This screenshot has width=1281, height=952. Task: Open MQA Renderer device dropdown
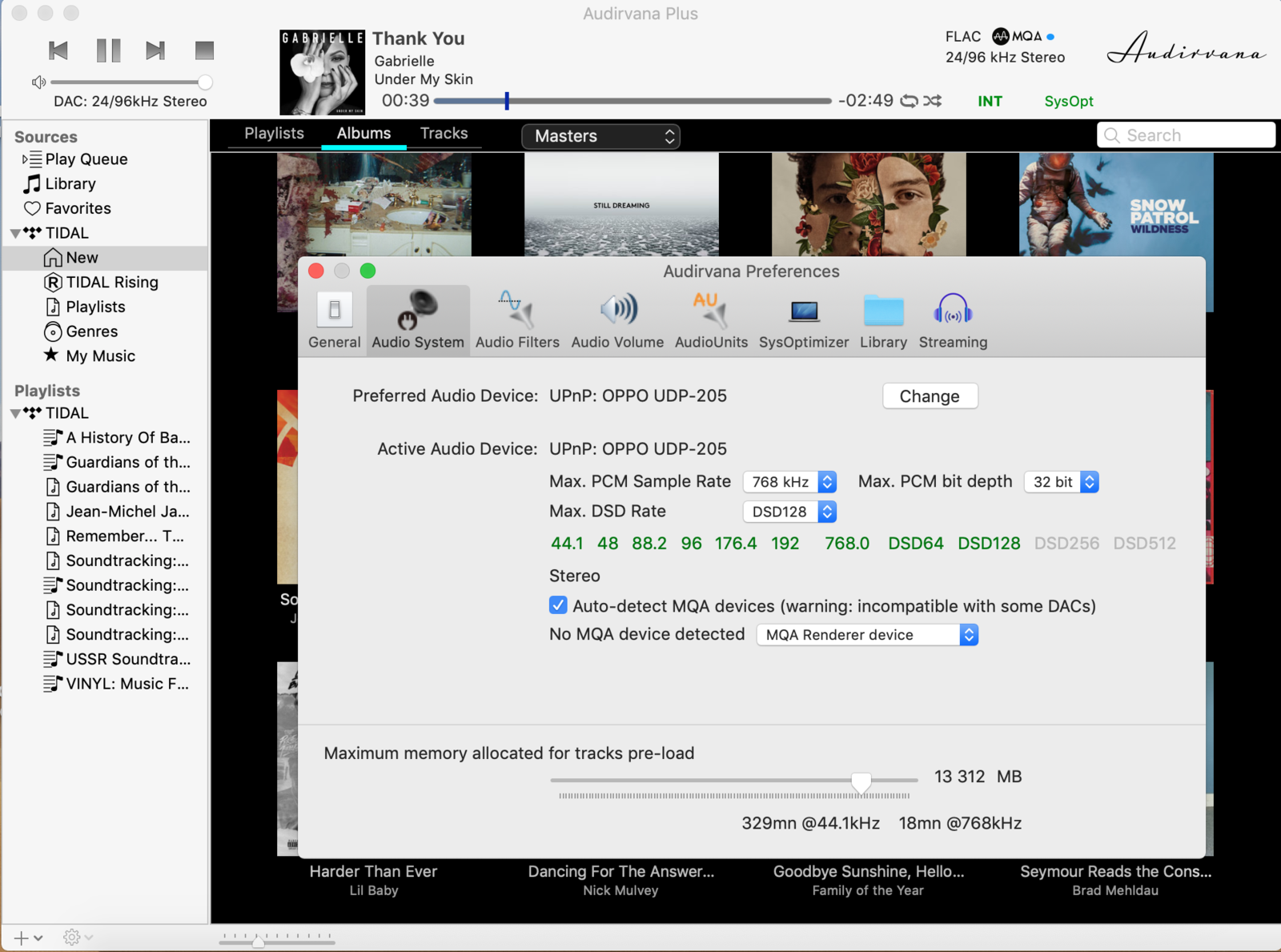[868, 635]
